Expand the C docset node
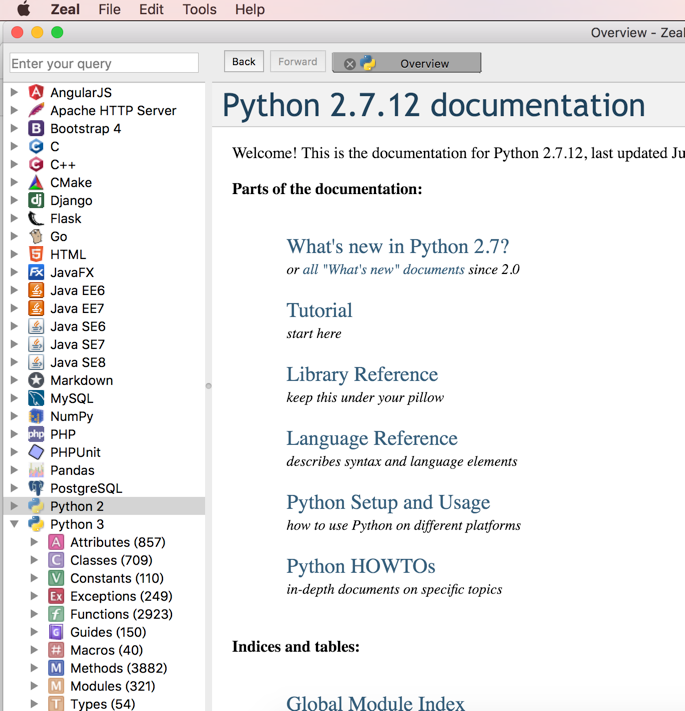Image resolution: width=685 pixels, height=711 pixels. click(x=14, y=146)
